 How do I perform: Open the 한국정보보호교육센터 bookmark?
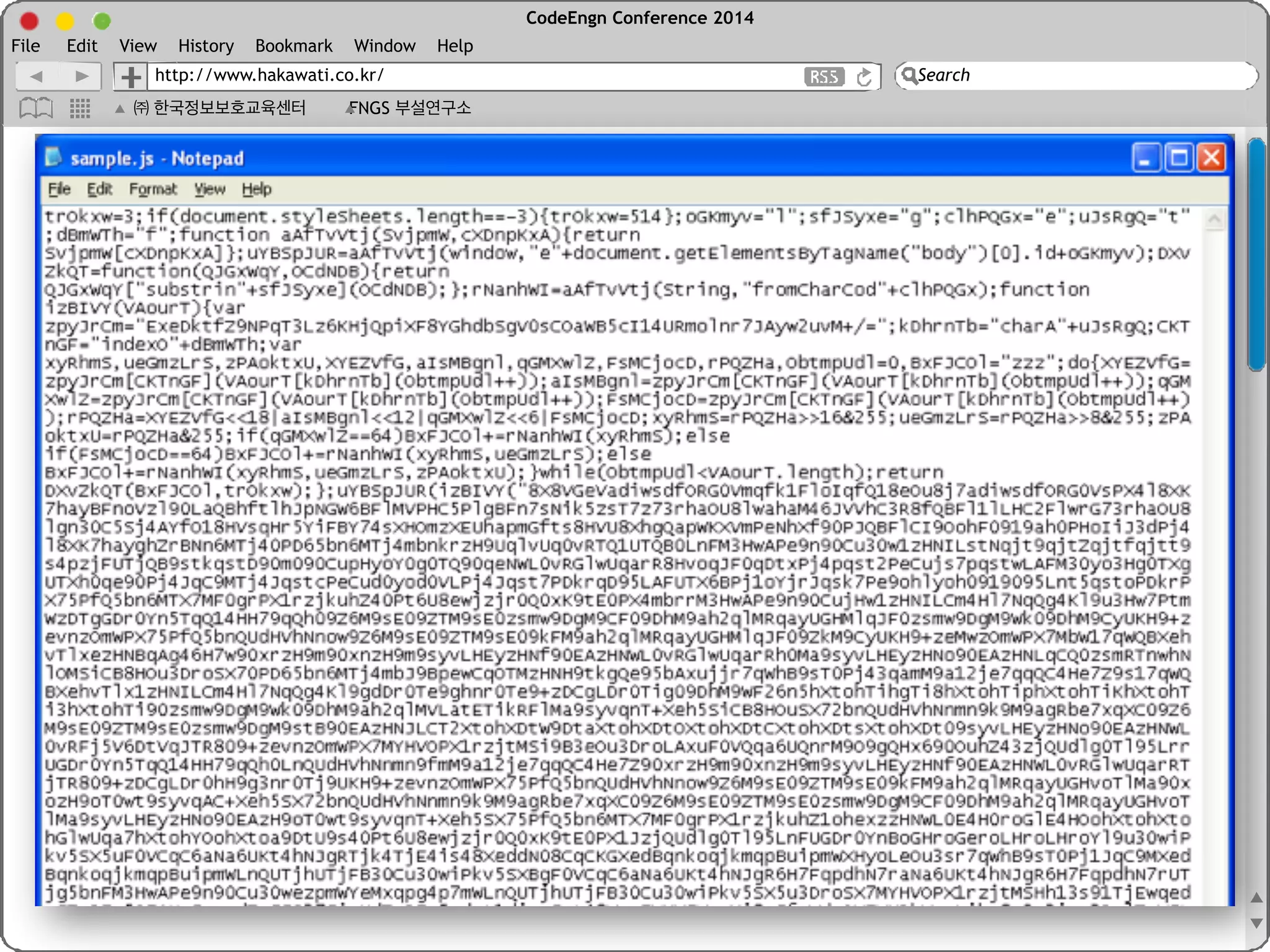(220, 108)
